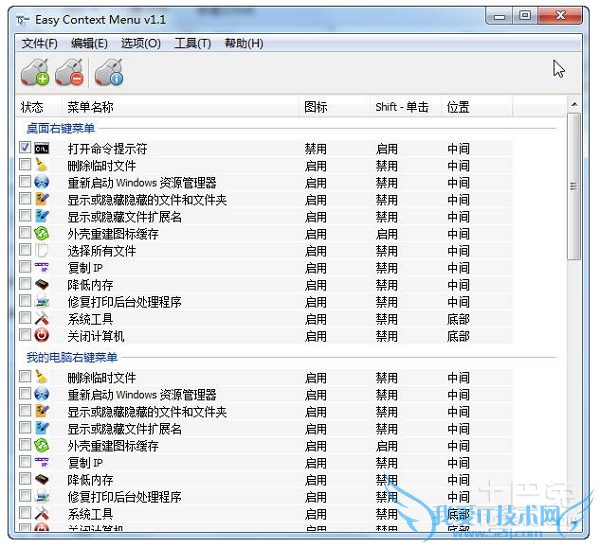
Task: Select desktop 修复打印后台处理程序 row text
Action: [124, 302]
